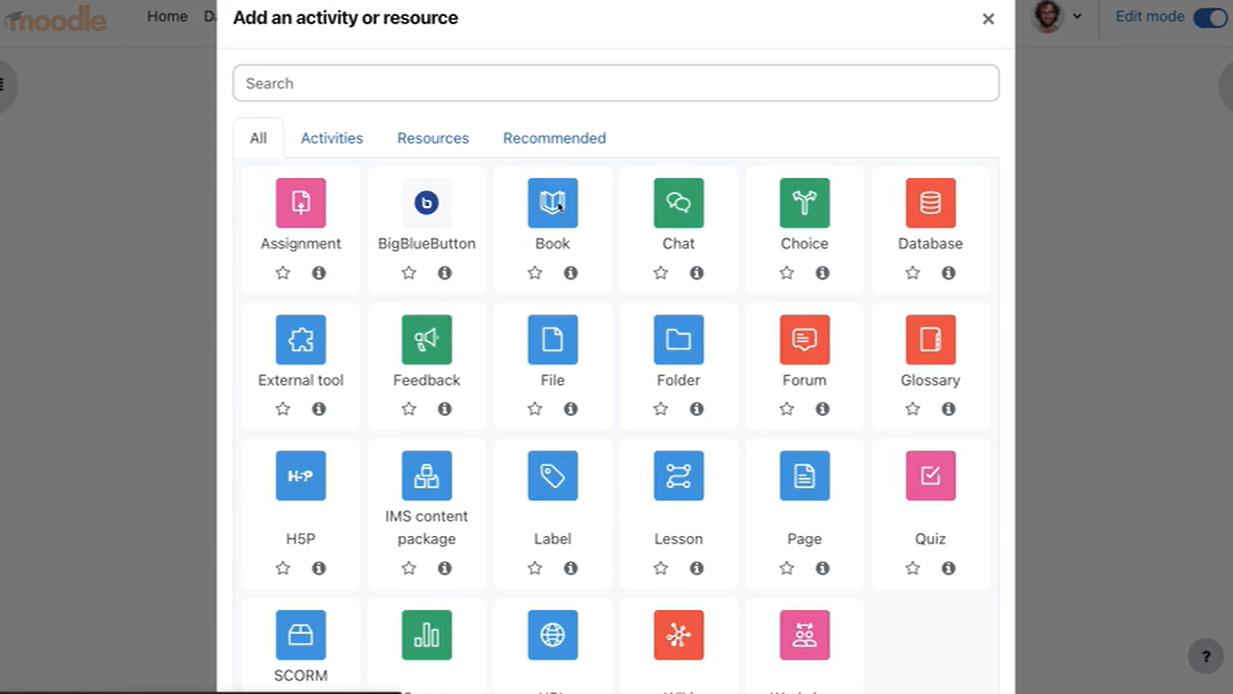1233x694 pixels.
Task: Star the Label resource as favourite
Action: (x=535, y=568)
